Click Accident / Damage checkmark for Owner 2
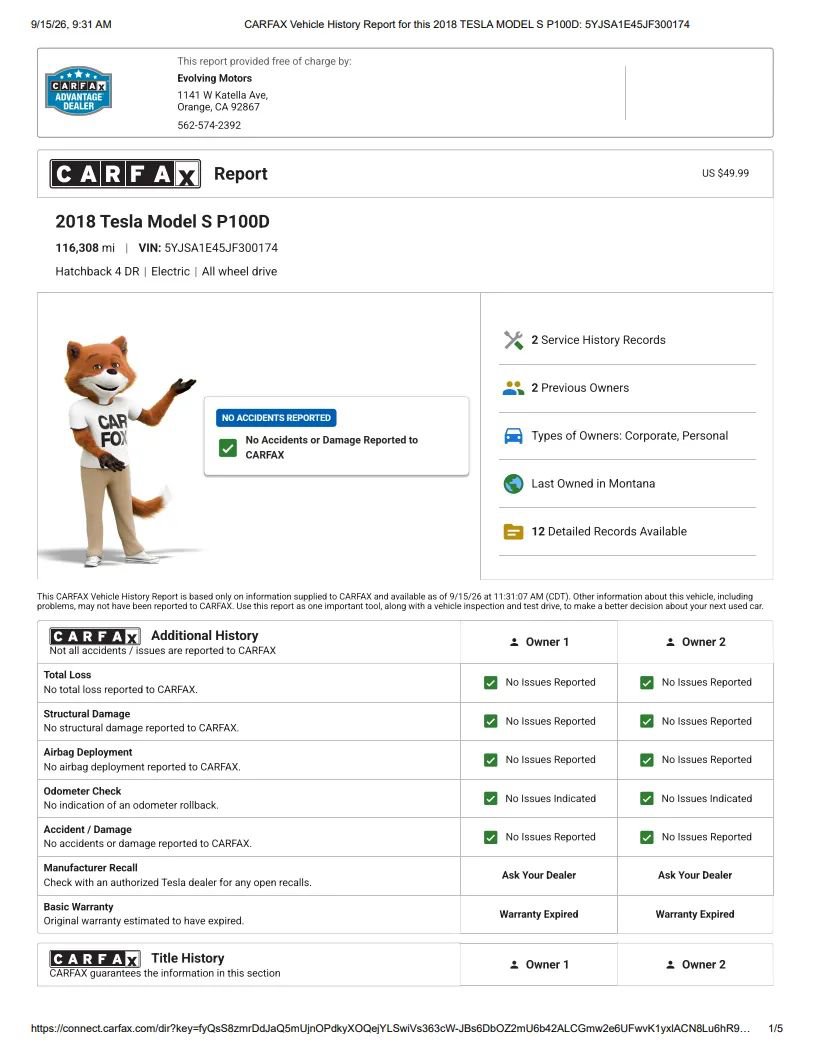This screenshot has height=1052, width=814. (647, 837)
